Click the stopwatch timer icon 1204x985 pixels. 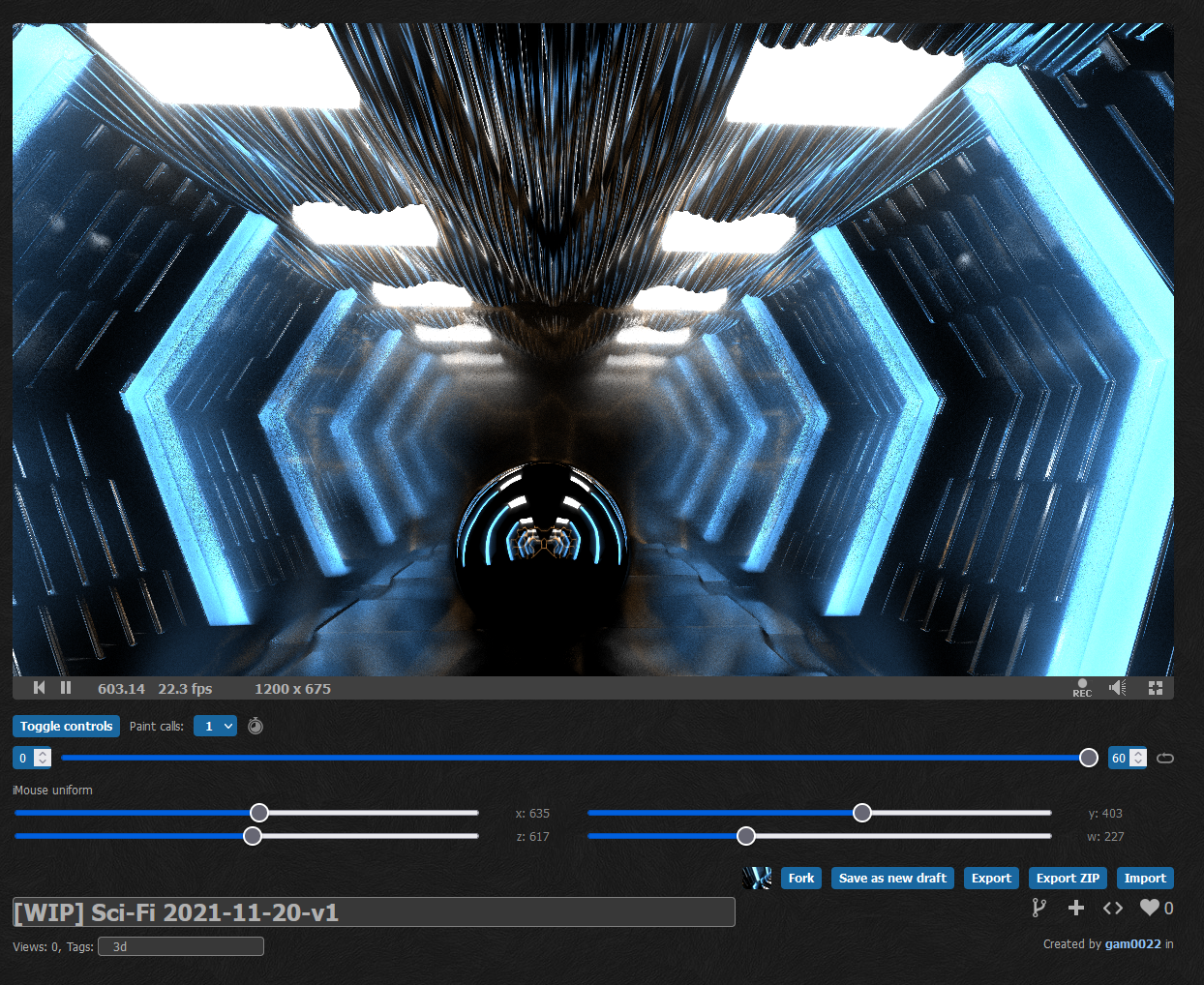coord(256,726)
